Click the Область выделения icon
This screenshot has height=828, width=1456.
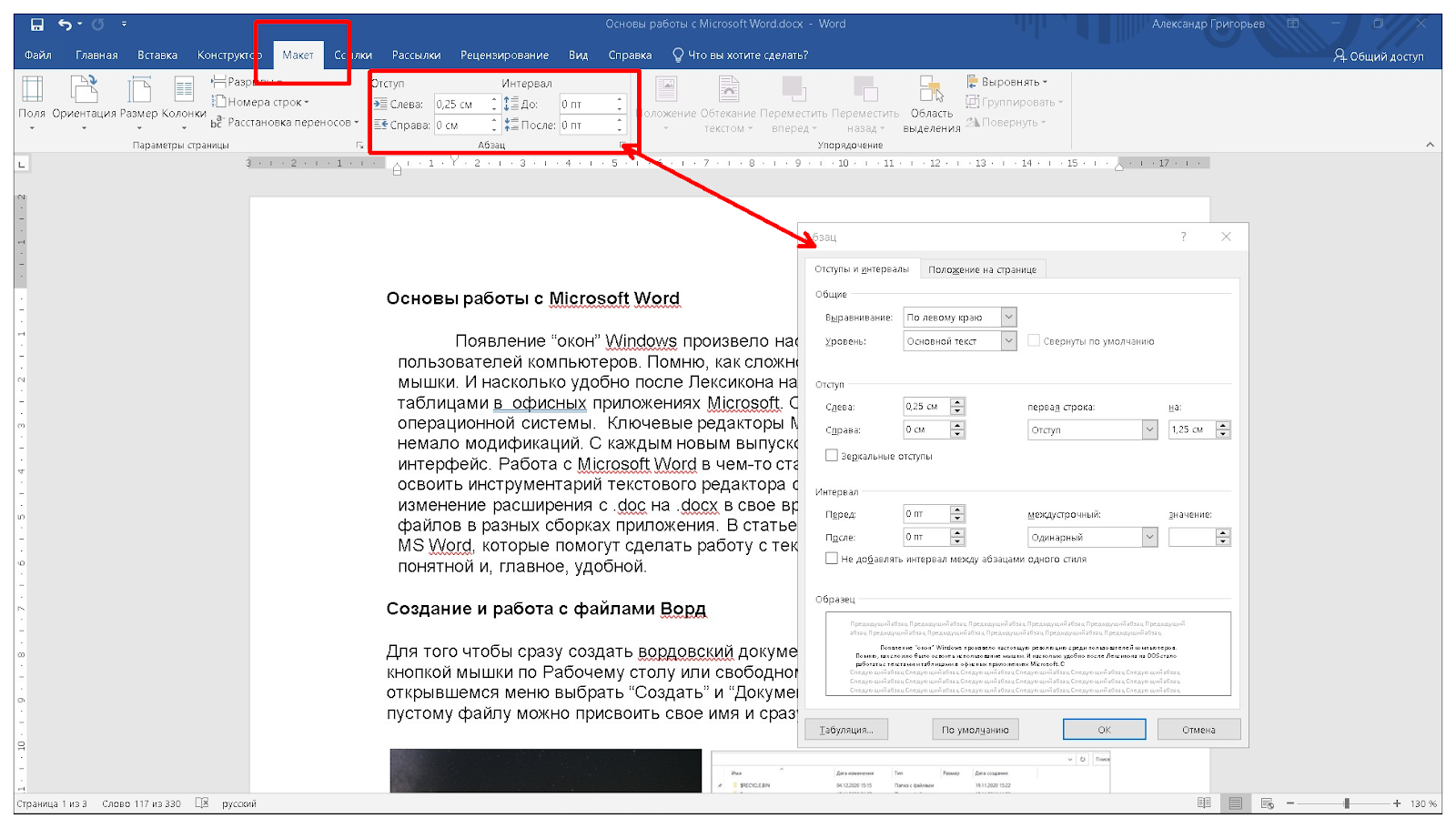(931, 90)
